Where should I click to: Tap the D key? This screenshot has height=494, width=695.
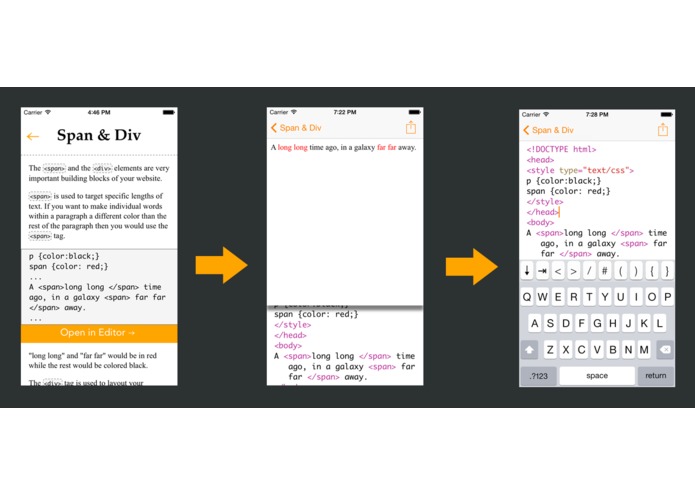[566, 323]
